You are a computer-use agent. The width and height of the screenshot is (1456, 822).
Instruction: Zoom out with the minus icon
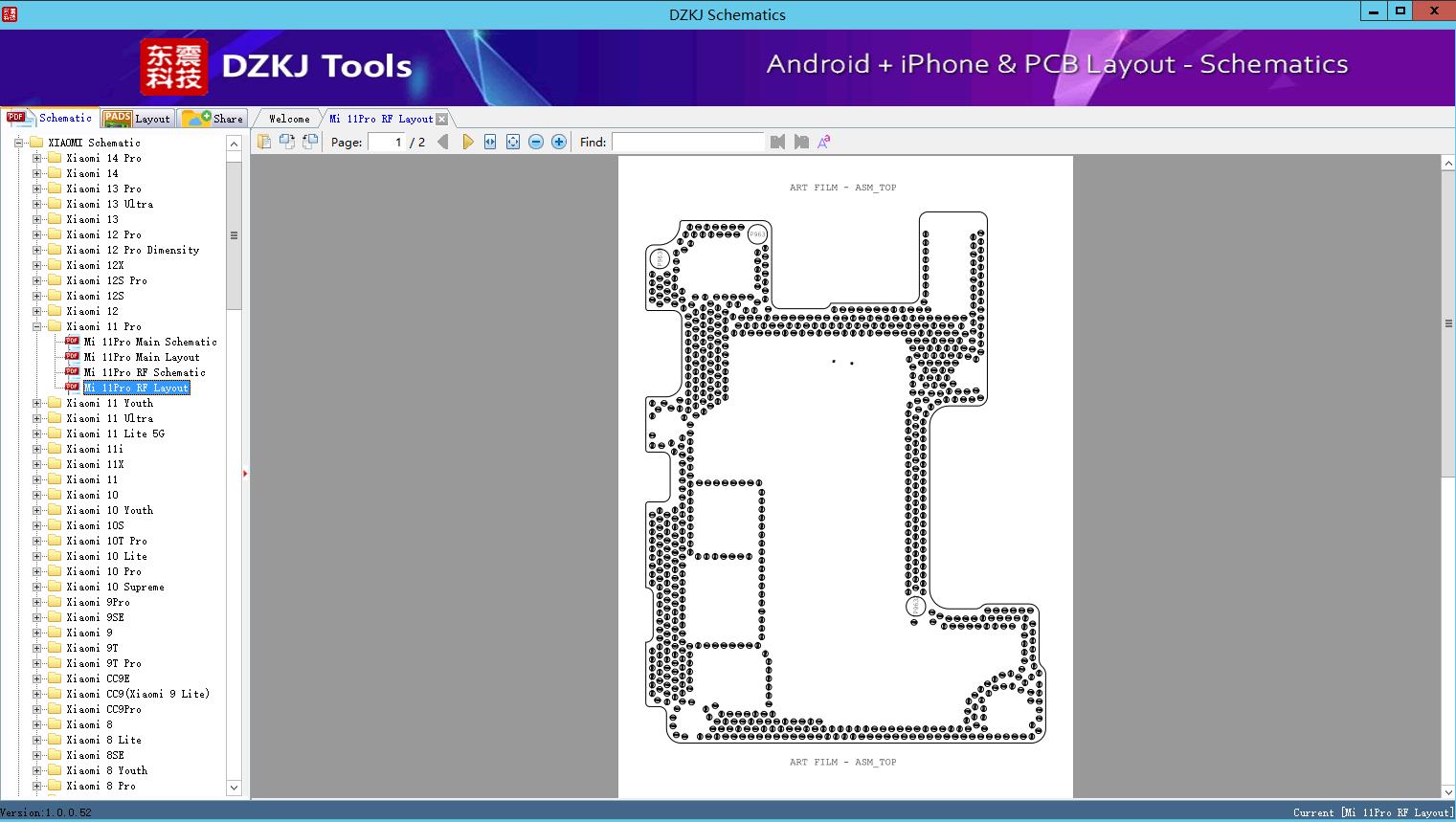point(536,142)
